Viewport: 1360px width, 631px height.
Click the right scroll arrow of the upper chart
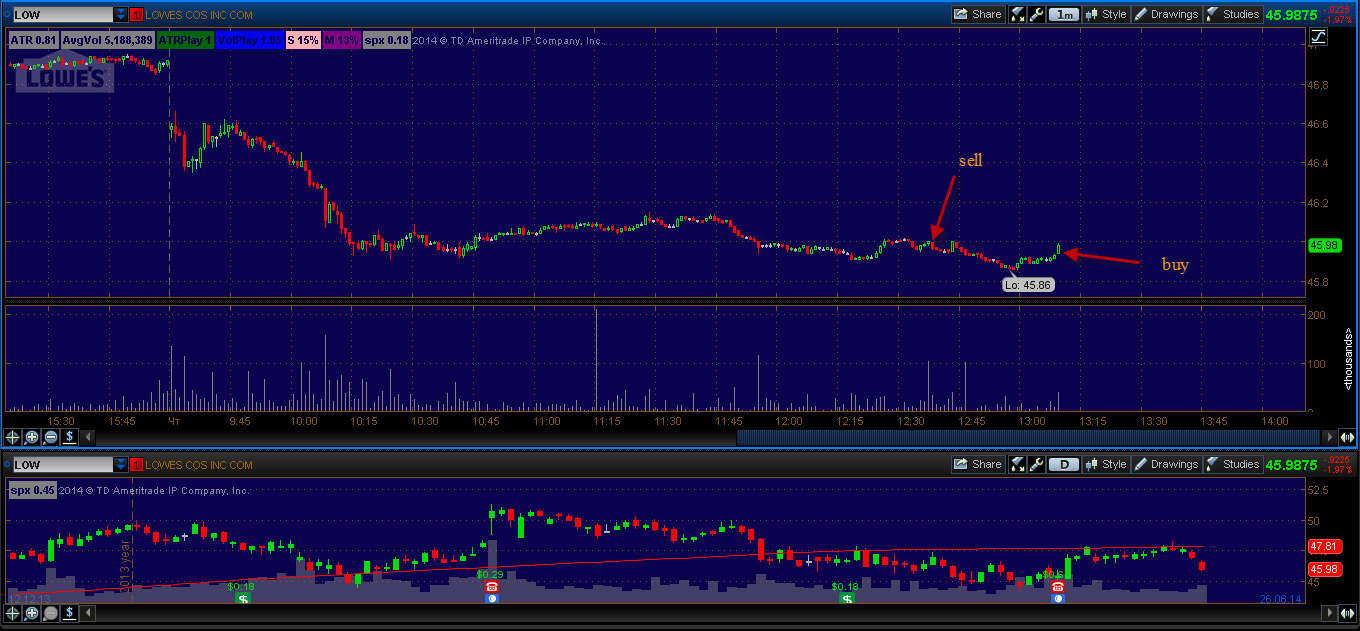pyautogui.click(x=1328, y=437)
